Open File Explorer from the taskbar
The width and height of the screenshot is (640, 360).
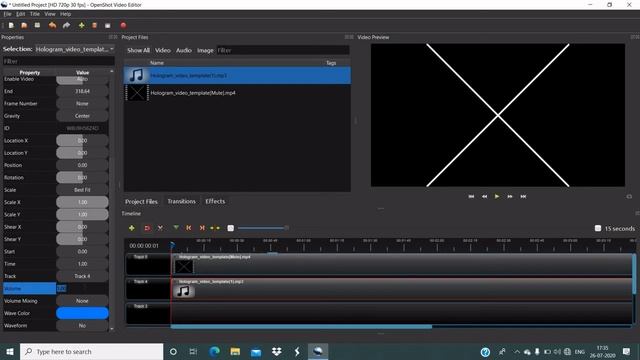pyautogui.click(x=235, y=351)
